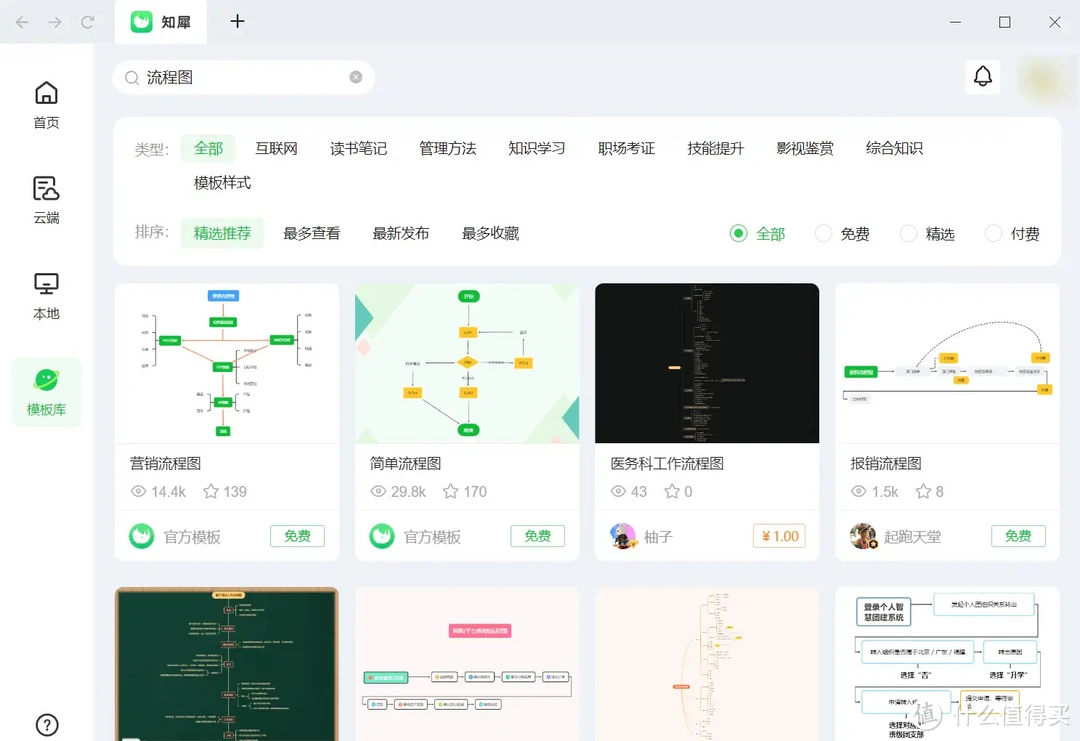Click the star icon on 医务科工作流程图

(672, 491)
